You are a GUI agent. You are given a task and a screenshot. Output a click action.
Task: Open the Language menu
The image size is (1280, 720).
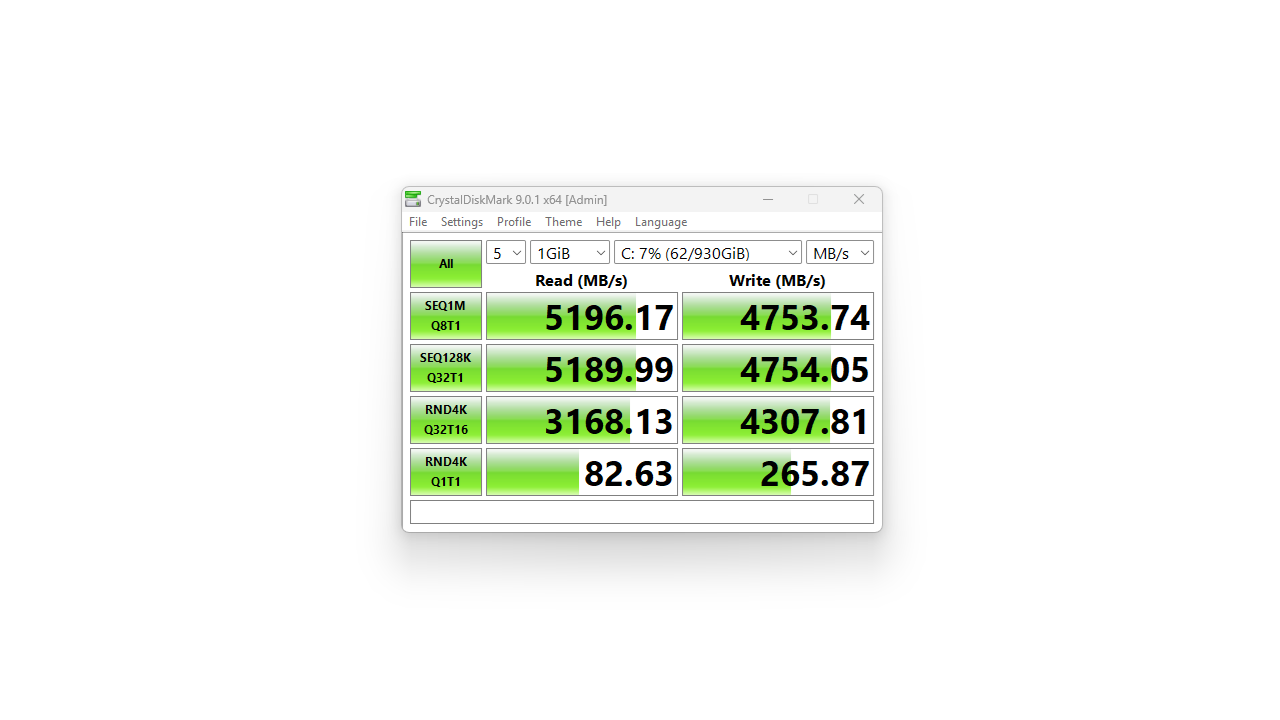tap(661, 222)
